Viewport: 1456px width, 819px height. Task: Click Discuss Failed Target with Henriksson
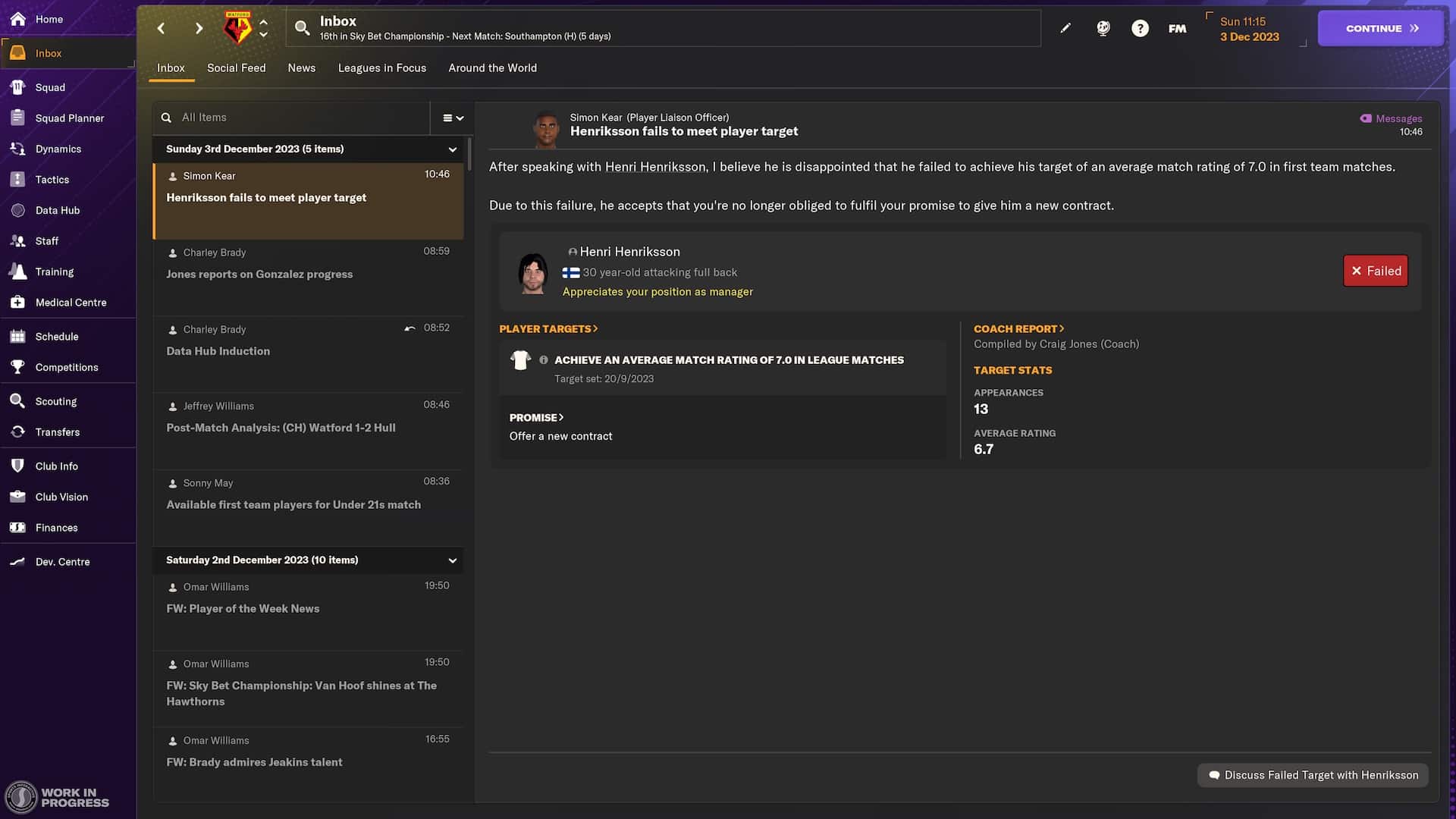click(1313, 775)
